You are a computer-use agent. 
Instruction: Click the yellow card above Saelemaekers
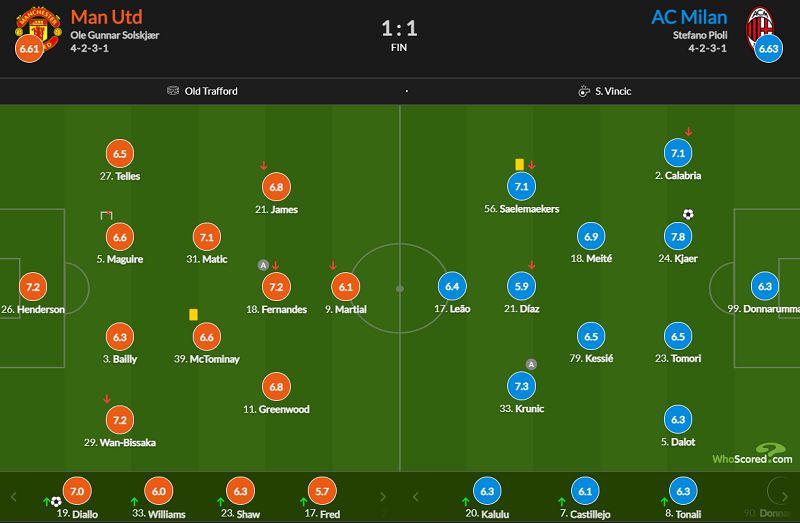click(x=519, y=164)
